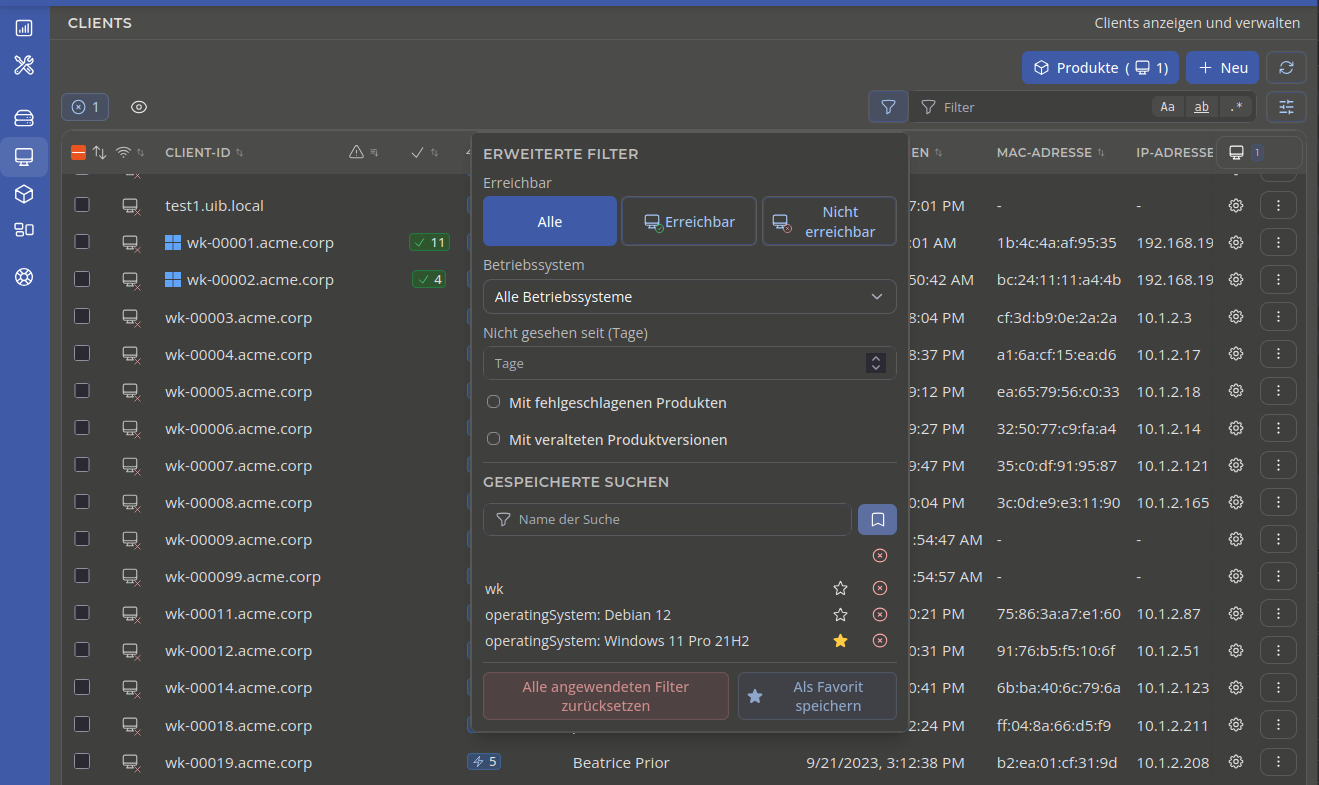Open the column selector chip showing 1
This screenshot has height=785, width=1319.
coord(1258,153)
